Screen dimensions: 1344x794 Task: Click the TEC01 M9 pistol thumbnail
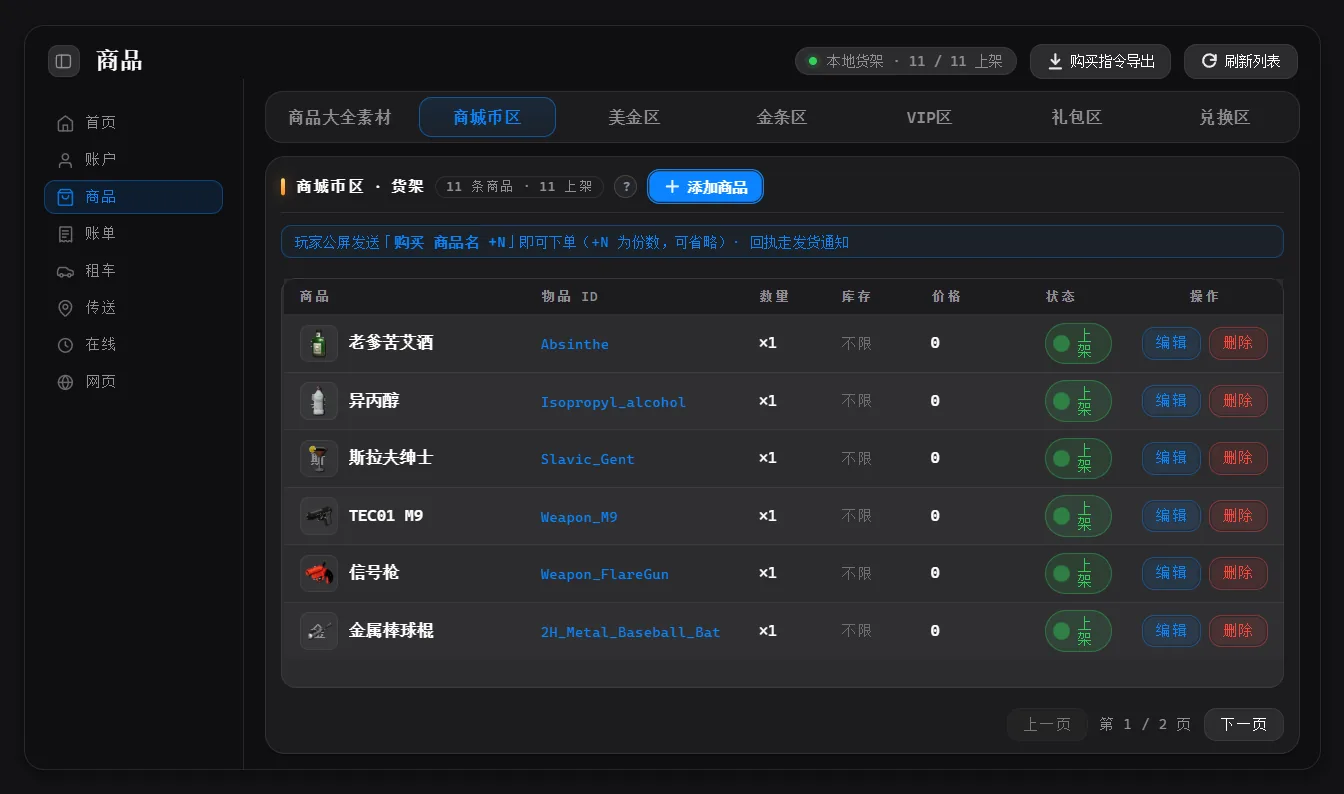click(x=319, y=516)
